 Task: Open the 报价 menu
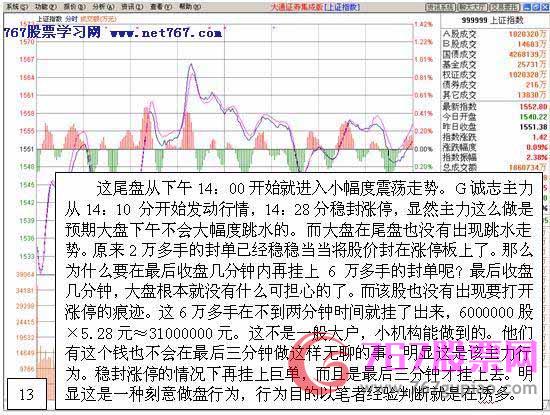[x=75, y=7]
